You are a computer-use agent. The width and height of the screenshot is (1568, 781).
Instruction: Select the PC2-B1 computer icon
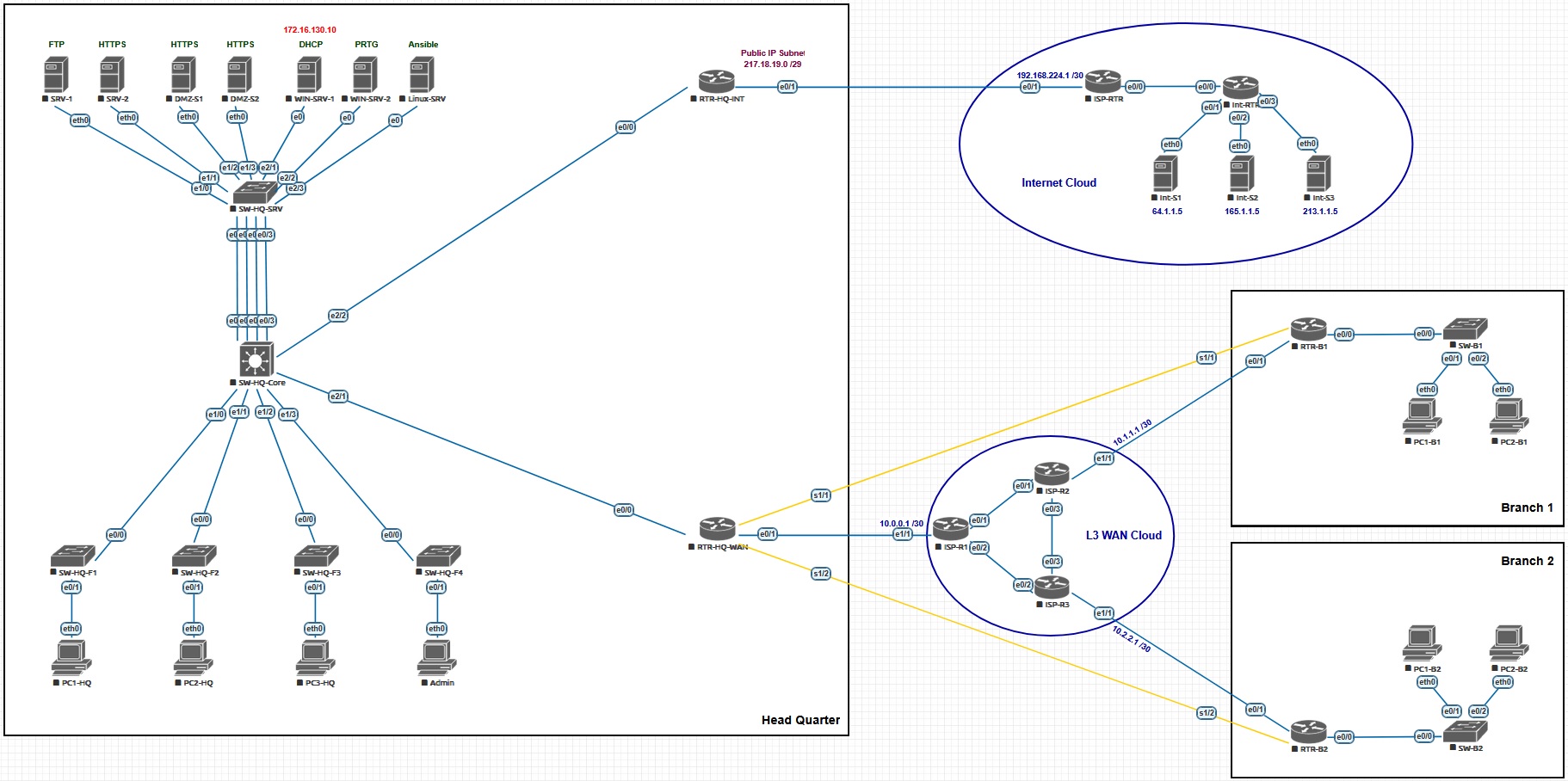tap(1509, 417)
